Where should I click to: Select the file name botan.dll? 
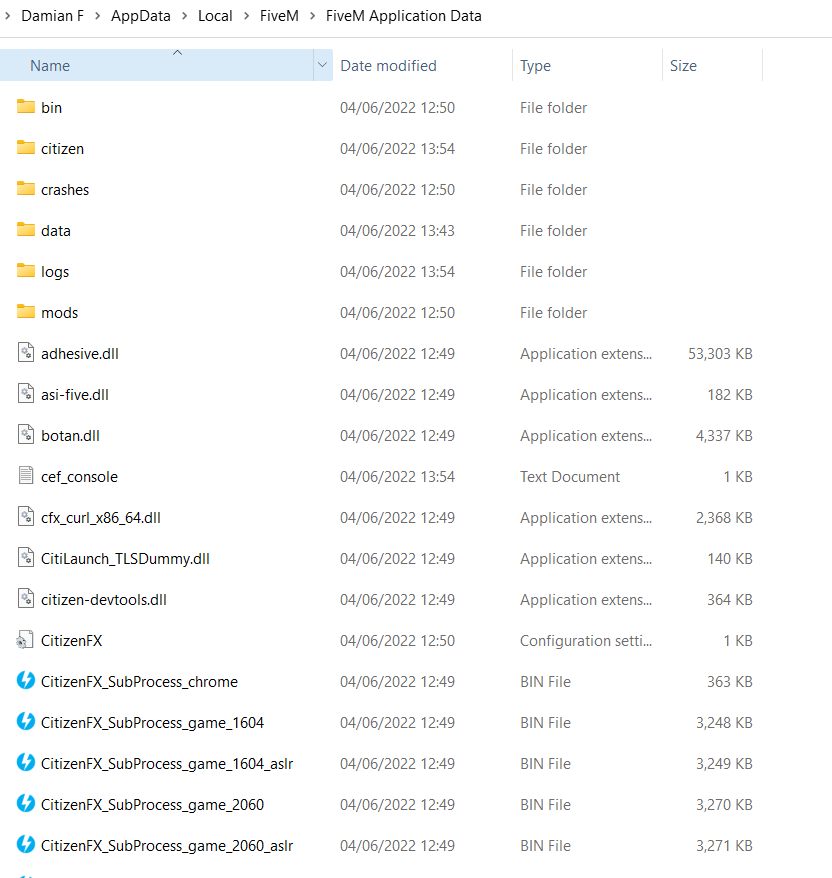[70, 436]
